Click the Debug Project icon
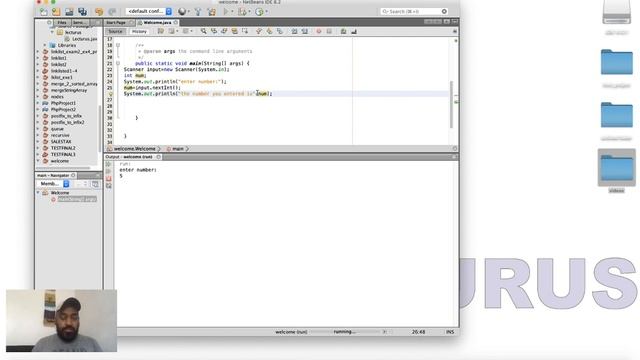The image size is (640, 360). tap(242, 11)
